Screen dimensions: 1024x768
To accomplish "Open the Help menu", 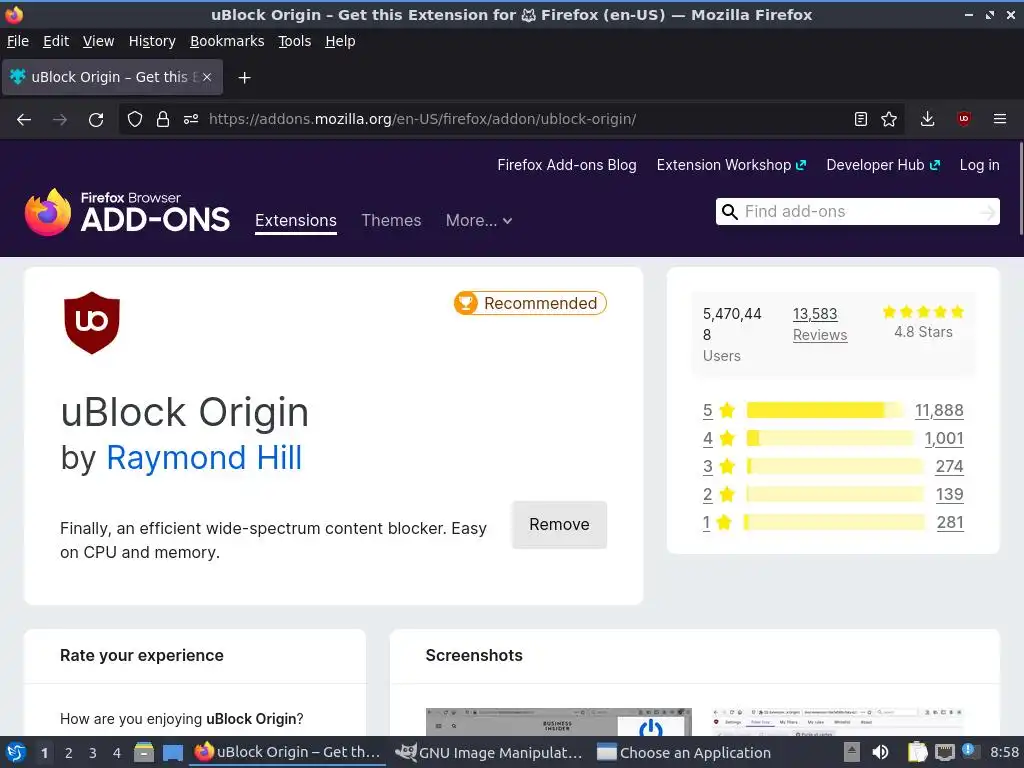I will pyautogui.click(x=340, y=41).
